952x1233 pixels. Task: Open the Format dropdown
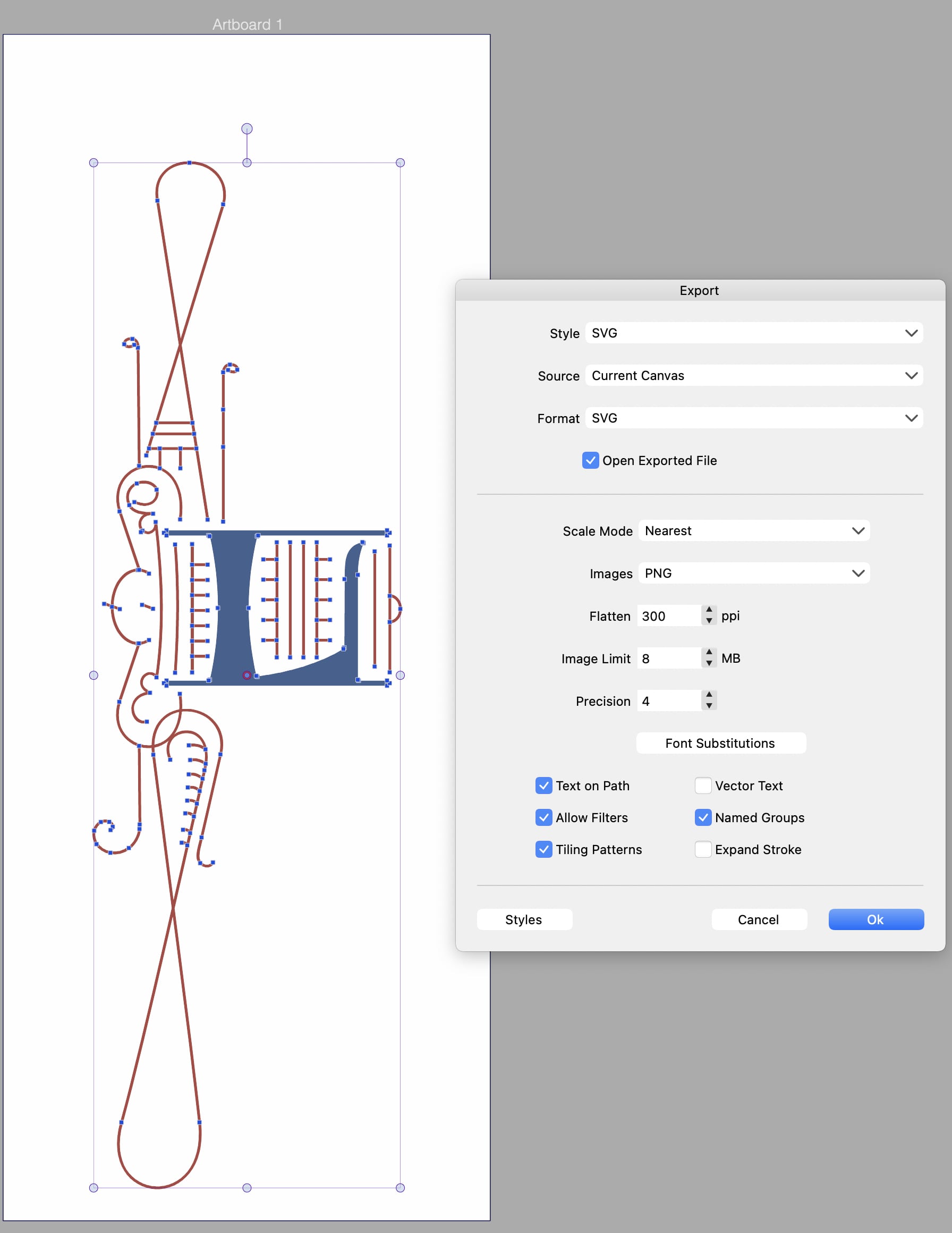pyautogui.click(x=753, y=418)
